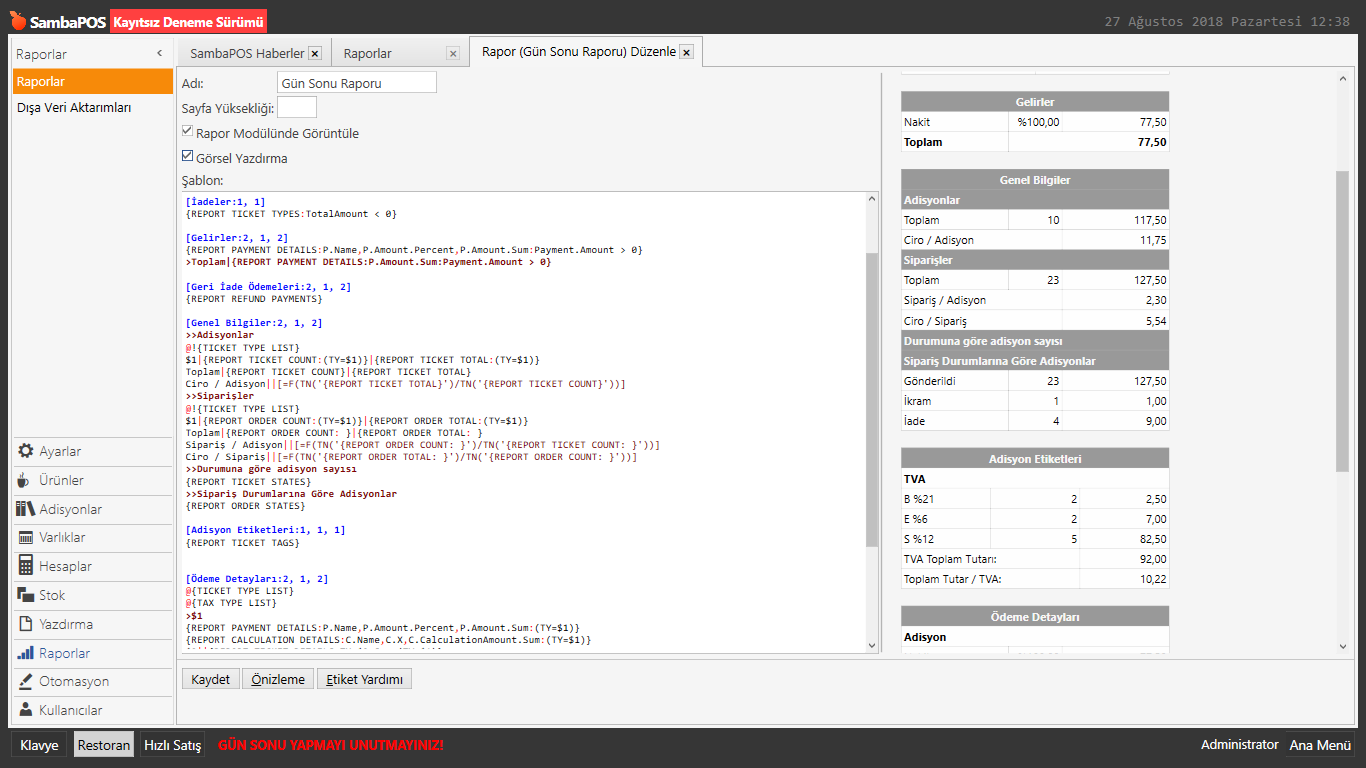Screen dimensions: 1366x768
Task: Click the template editor scrollbar down arrow
Action: (872, 646)
